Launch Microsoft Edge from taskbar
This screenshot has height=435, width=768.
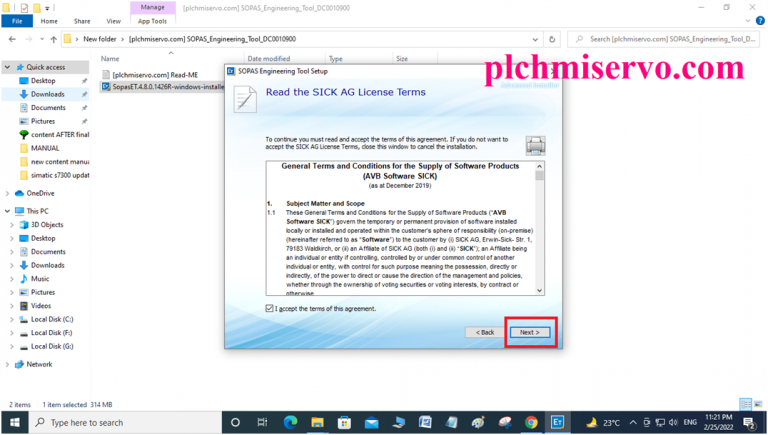(290, 422)
